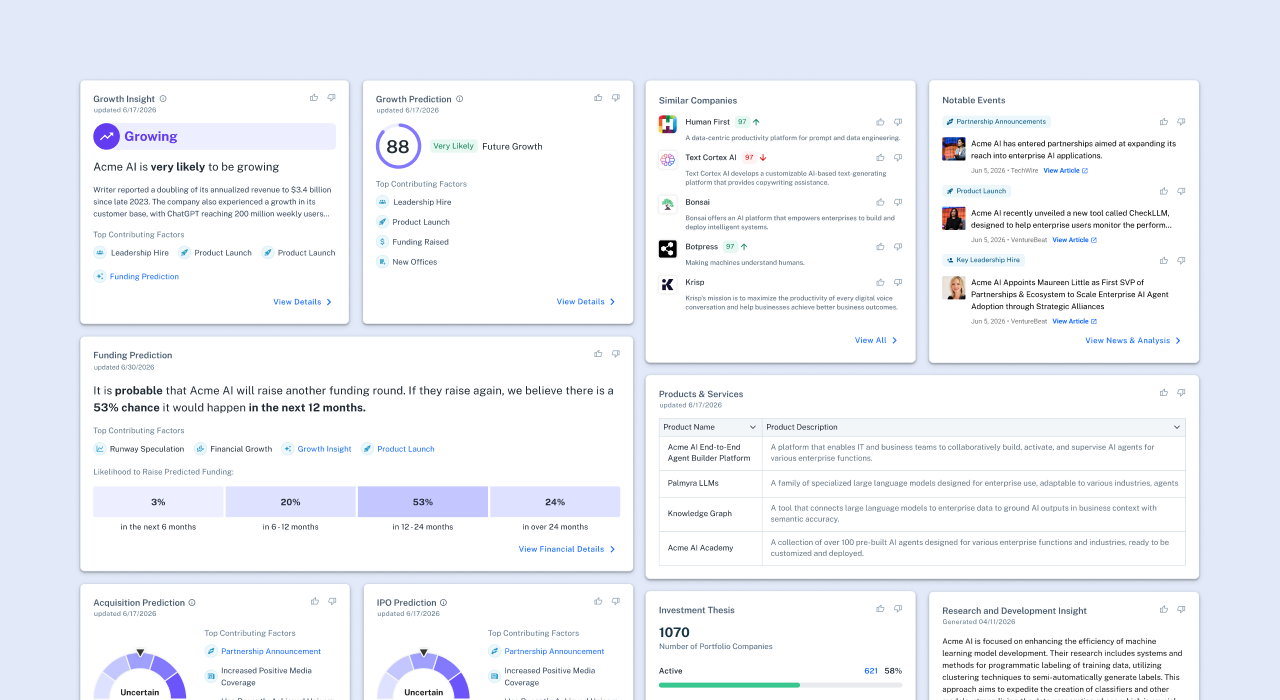The image size is (1280, 700).
Task: Click the Acme AI Academy product cell
Action: point(711,548)
